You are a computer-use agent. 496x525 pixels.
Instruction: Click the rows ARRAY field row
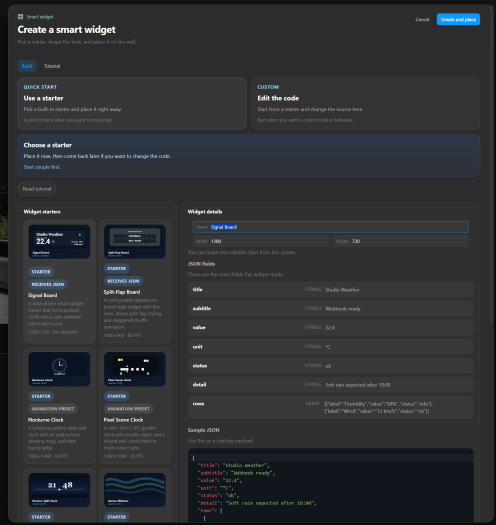coord(331,407)
